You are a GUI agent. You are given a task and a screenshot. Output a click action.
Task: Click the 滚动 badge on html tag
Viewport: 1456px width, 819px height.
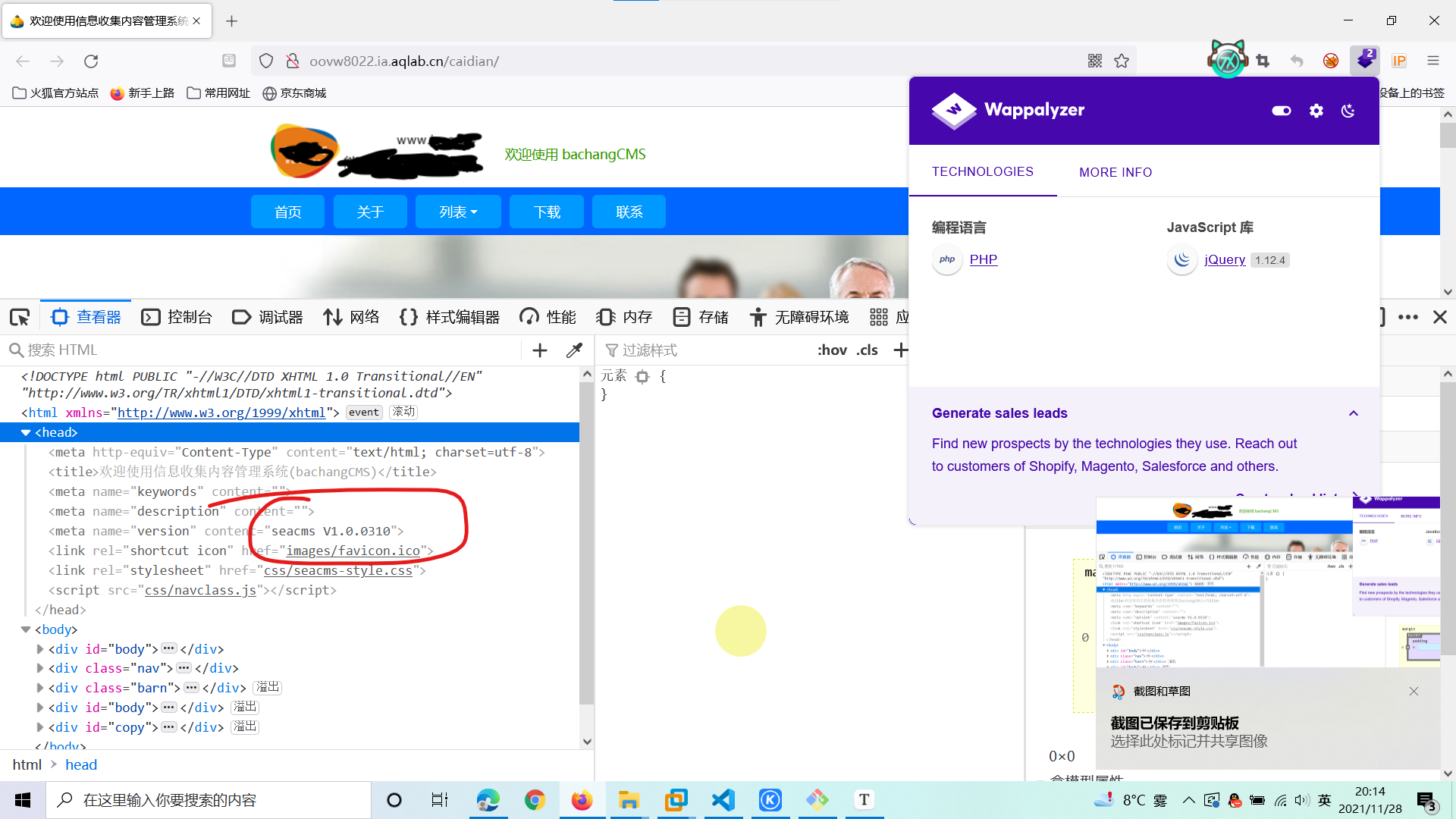tap(403, 412)
